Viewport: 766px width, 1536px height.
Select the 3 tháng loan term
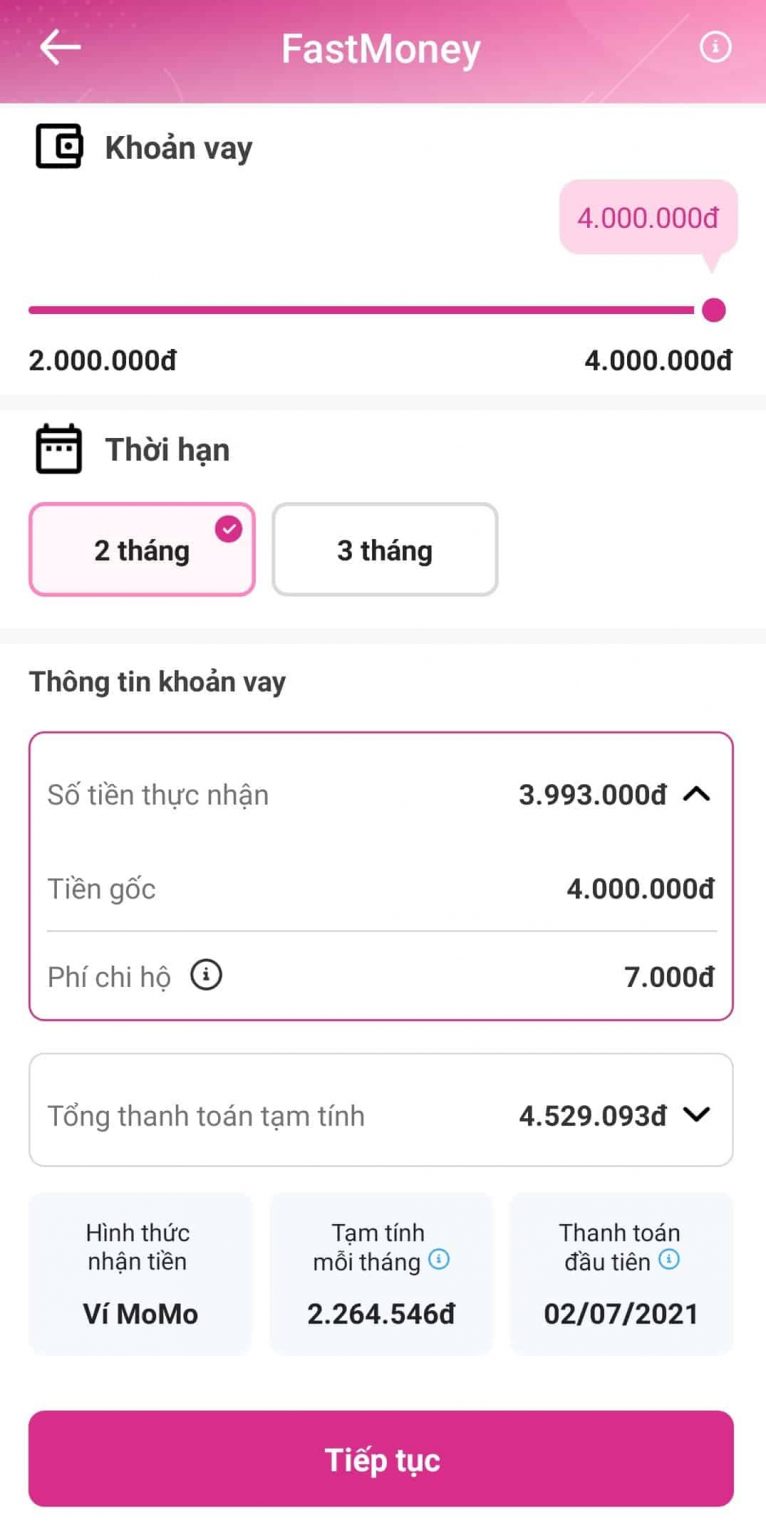coord(385,550)
